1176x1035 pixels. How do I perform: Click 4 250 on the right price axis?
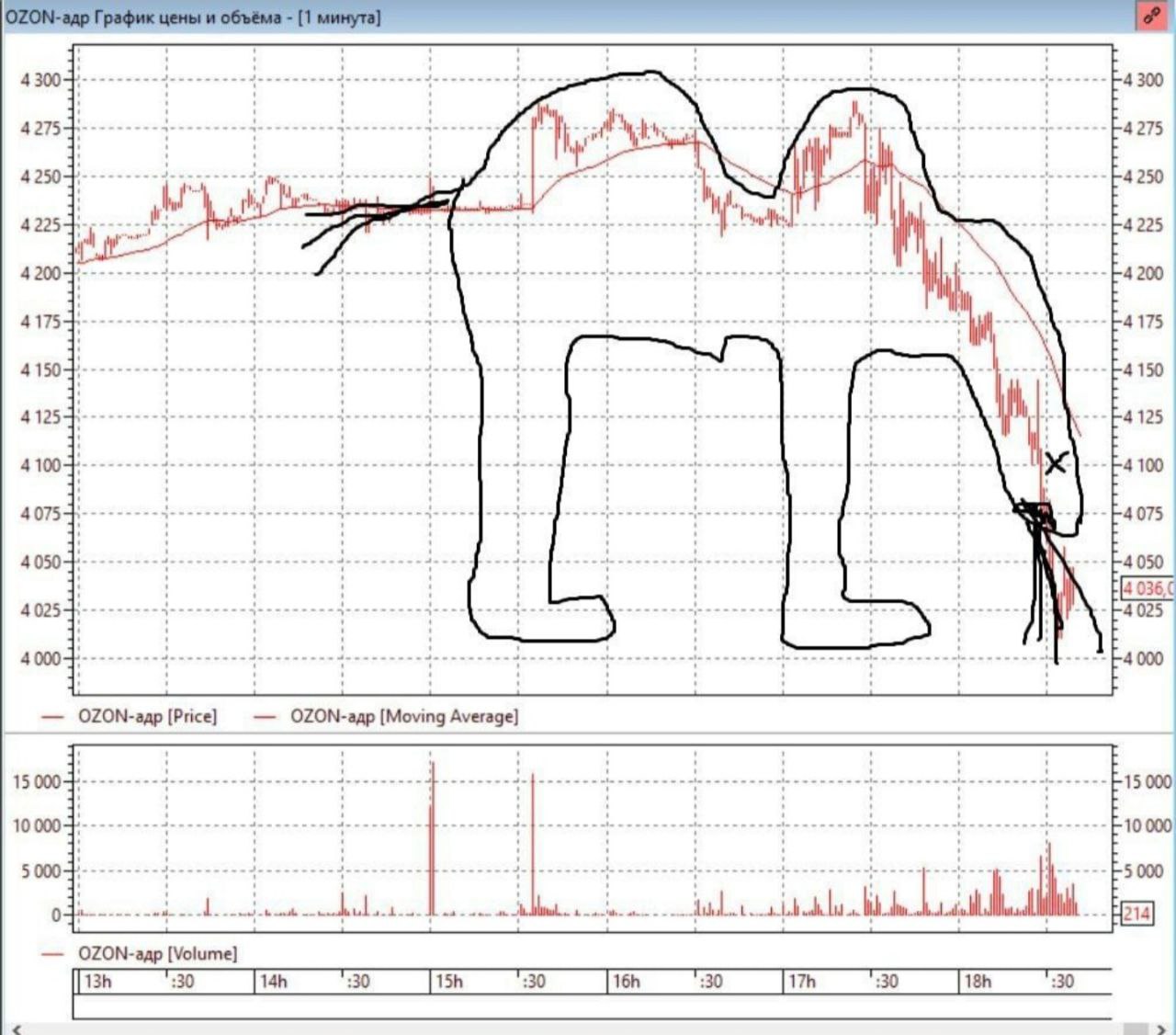[1143, 176]
